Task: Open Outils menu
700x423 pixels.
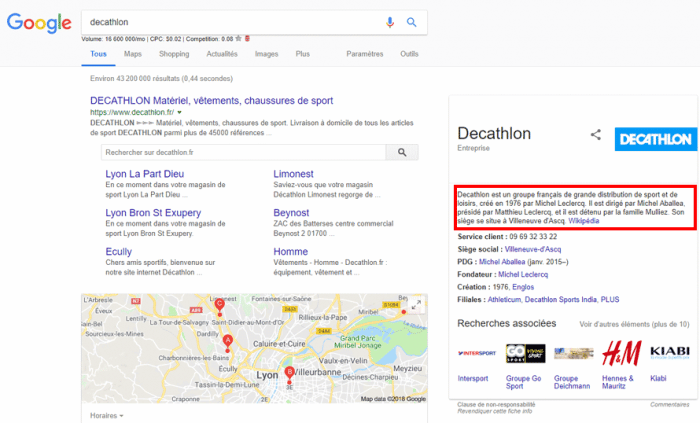Action: 409,54
